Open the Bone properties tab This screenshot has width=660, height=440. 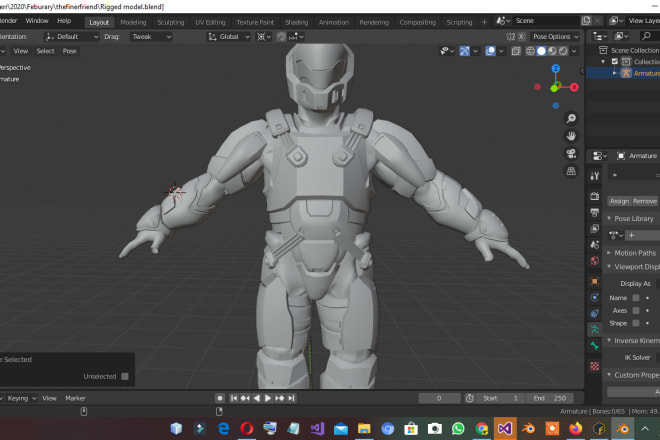594,346
